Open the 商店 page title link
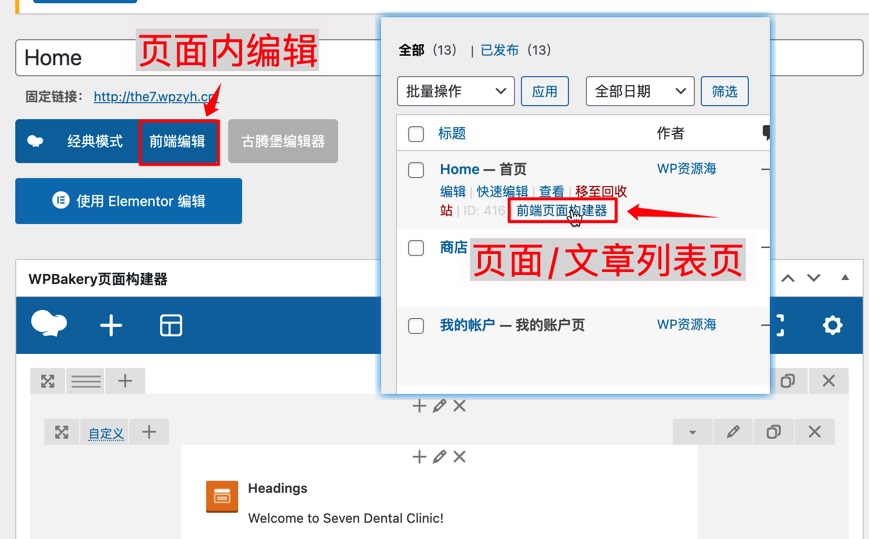 point(453,247)
